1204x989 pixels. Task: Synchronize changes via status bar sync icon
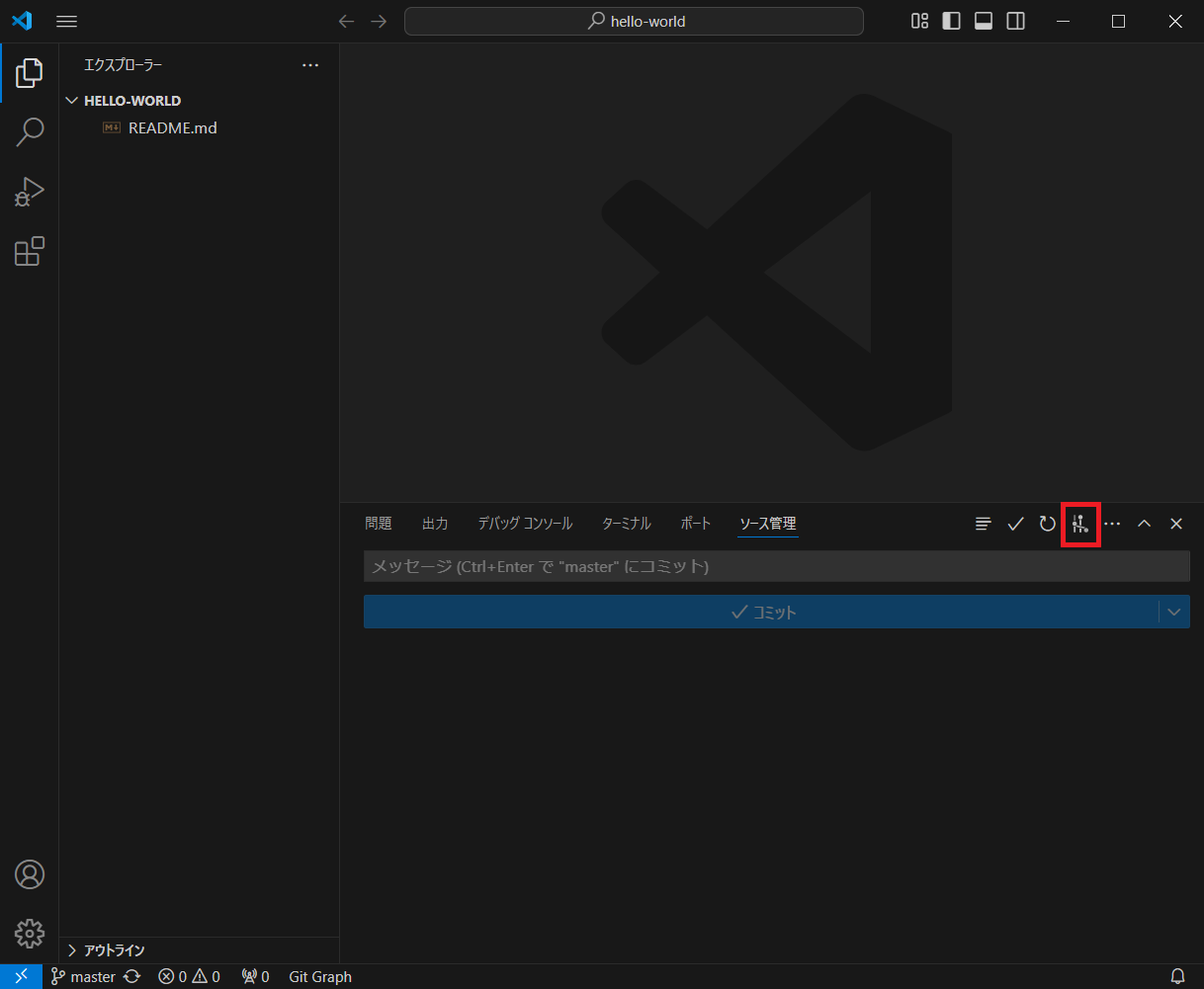pos(132,976)
